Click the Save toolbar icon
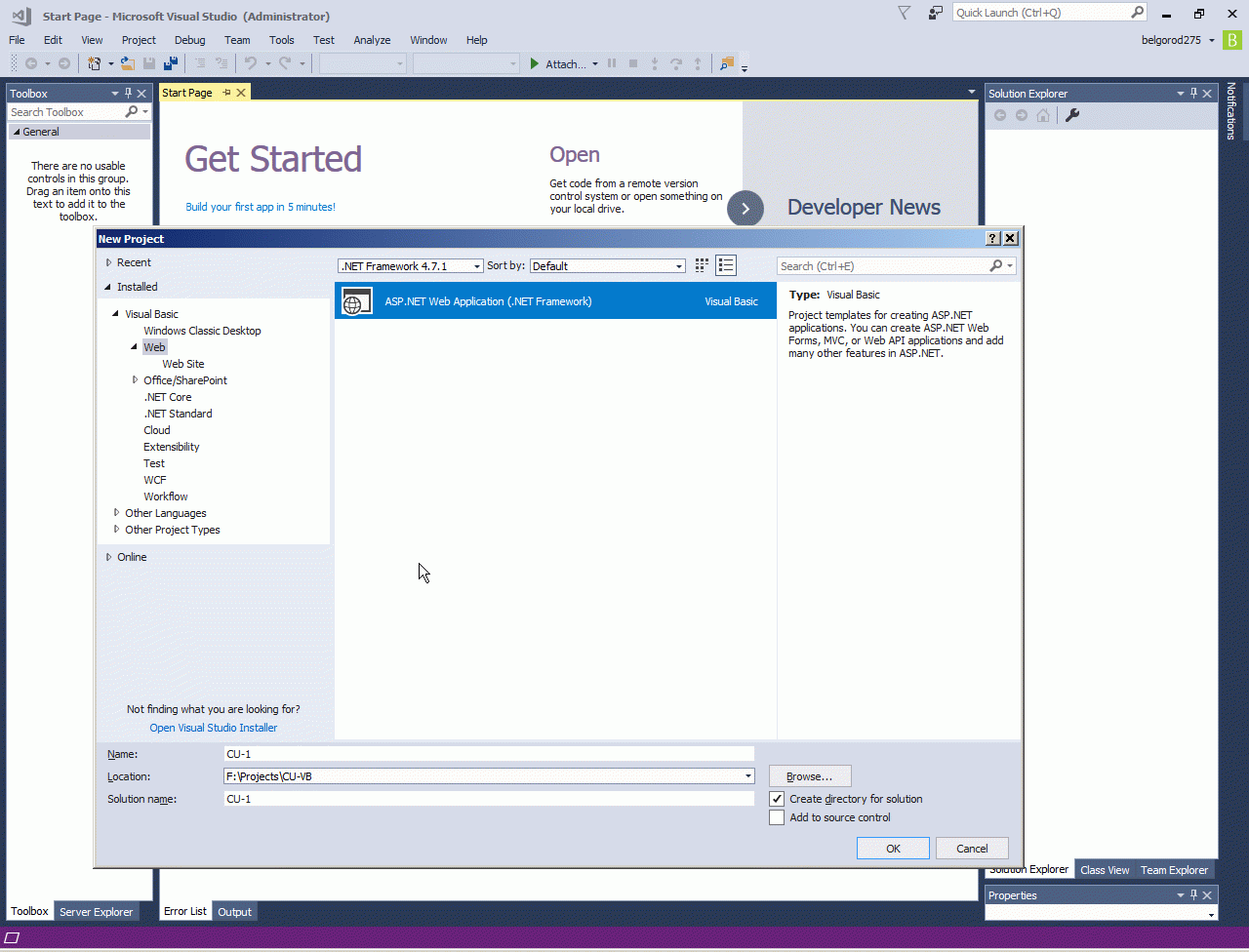Viewport: 1249px width, 952px height. (x=149, y=64)
